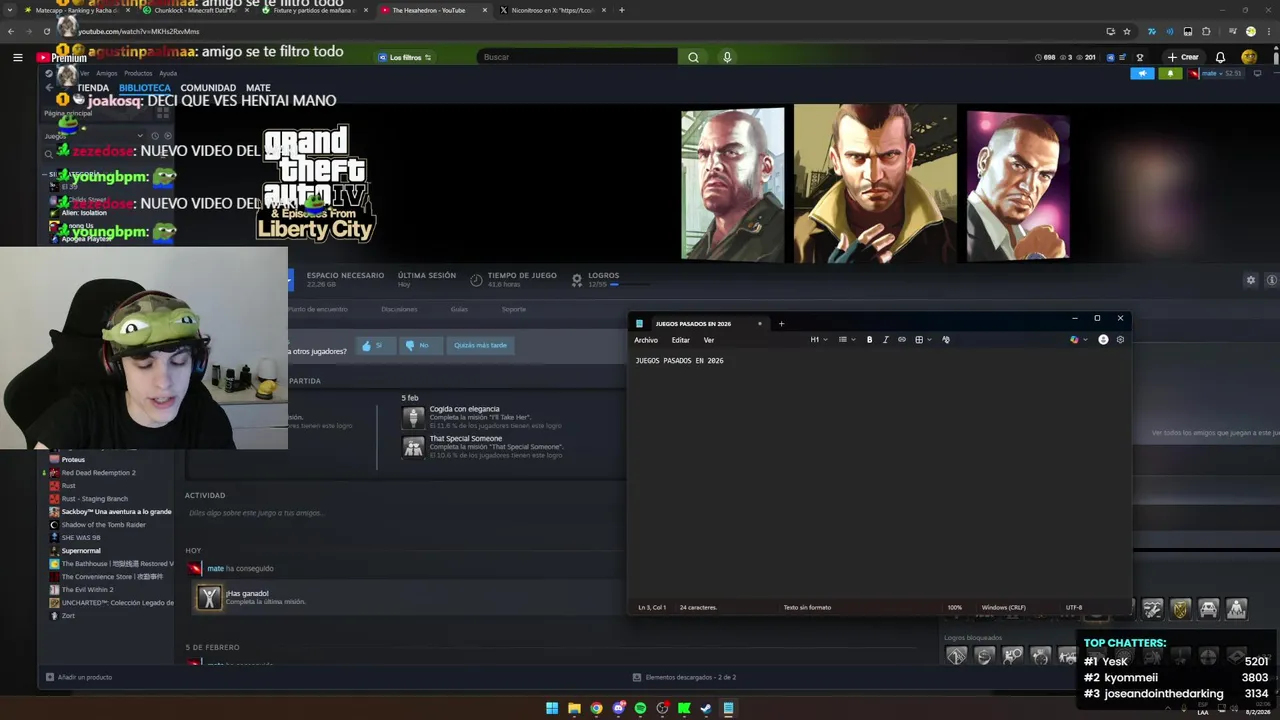The image size is (1280, 720).
Task: Toggle bold formatting in Notepad toolbar
Action: [x=869, y=340]
